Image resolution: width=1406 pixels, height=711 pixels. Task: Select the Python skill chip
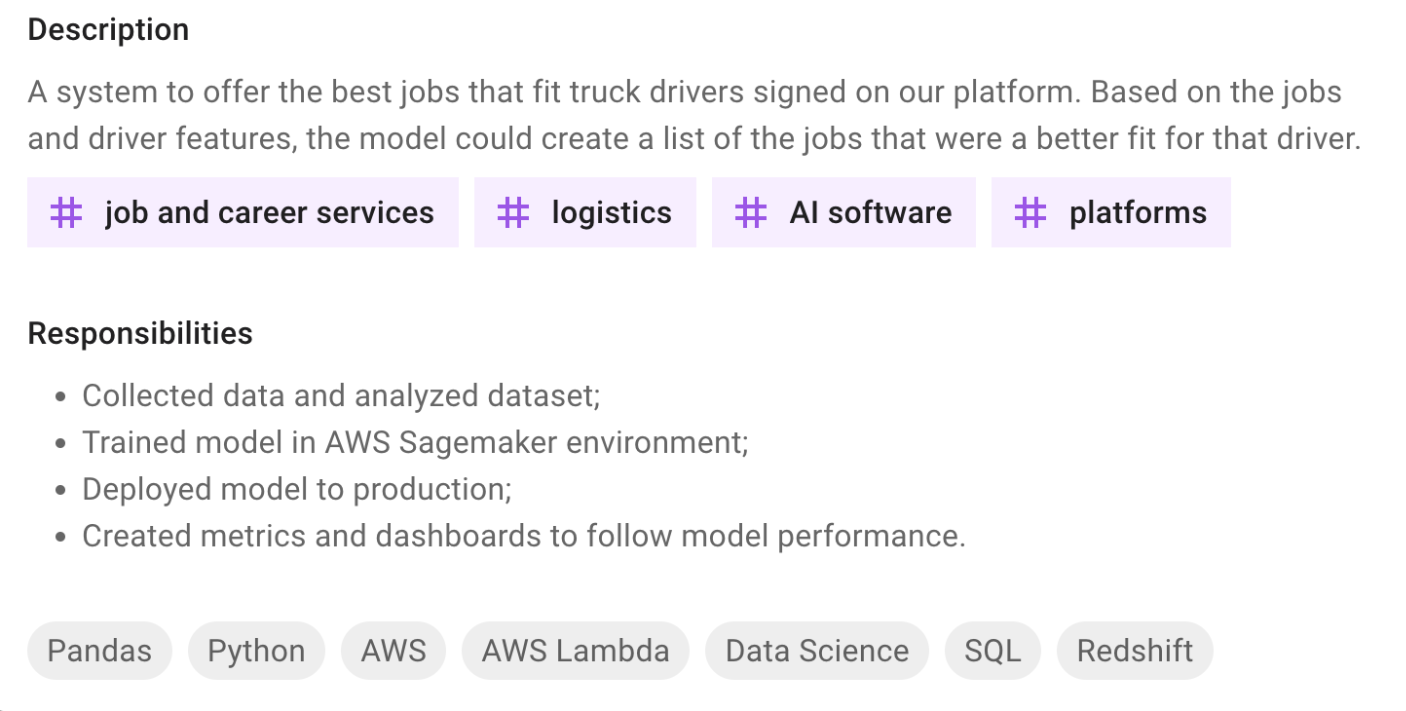(256, 651)
